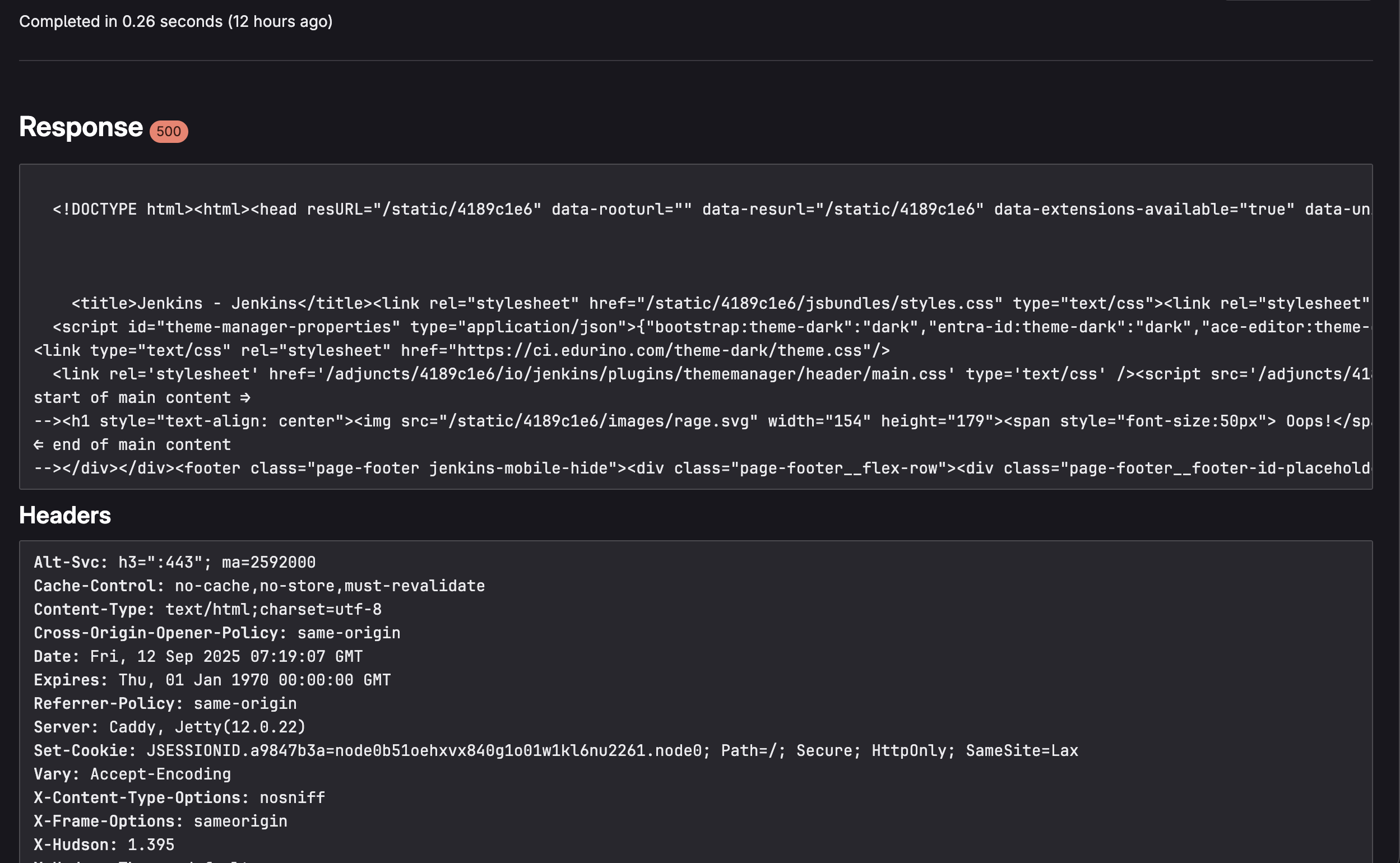Click the theme-manager-properties script line
Image resolution: width=1400 pixels, height=863 pixels.
point(712,327)
